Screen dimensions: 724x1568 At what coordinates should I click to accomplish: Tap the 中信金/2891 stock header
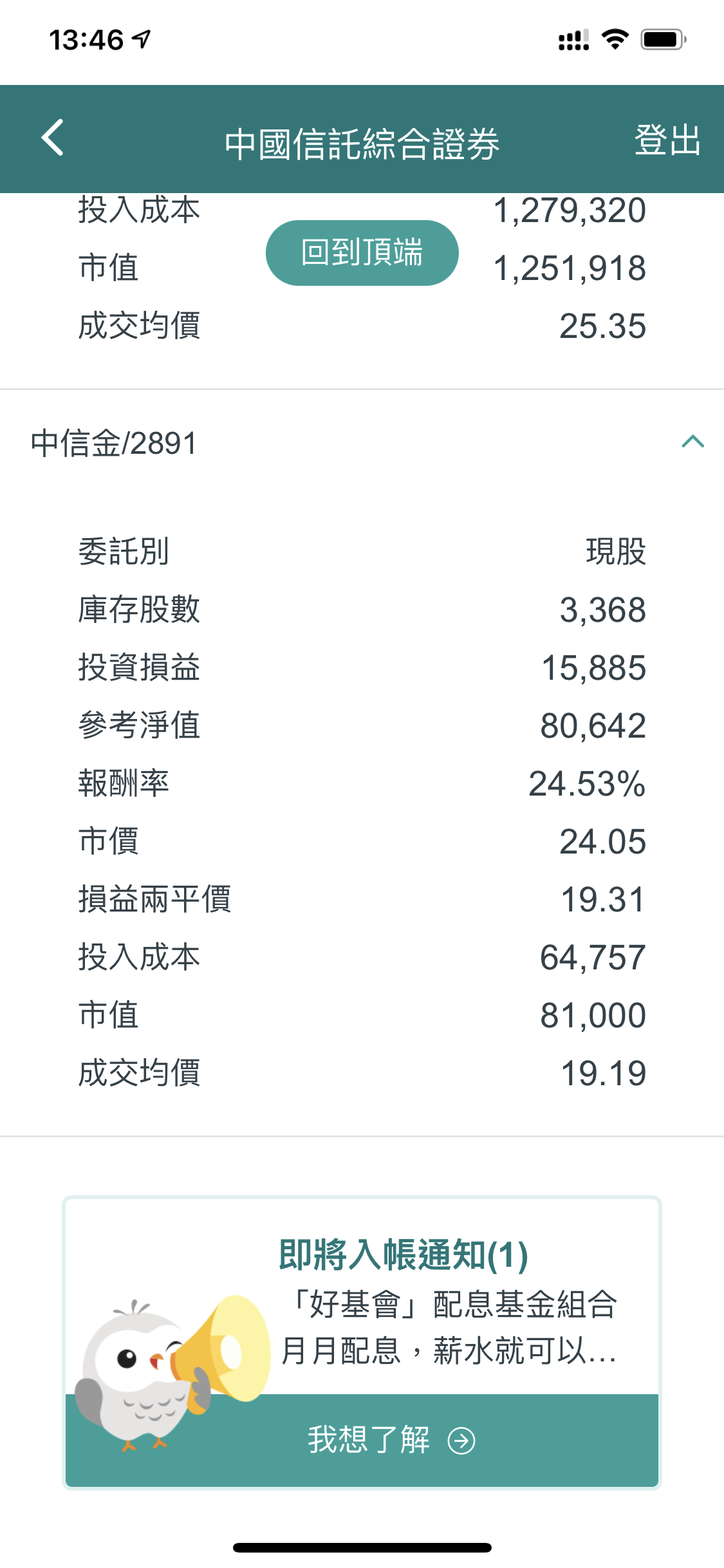[x=114, y=443]
